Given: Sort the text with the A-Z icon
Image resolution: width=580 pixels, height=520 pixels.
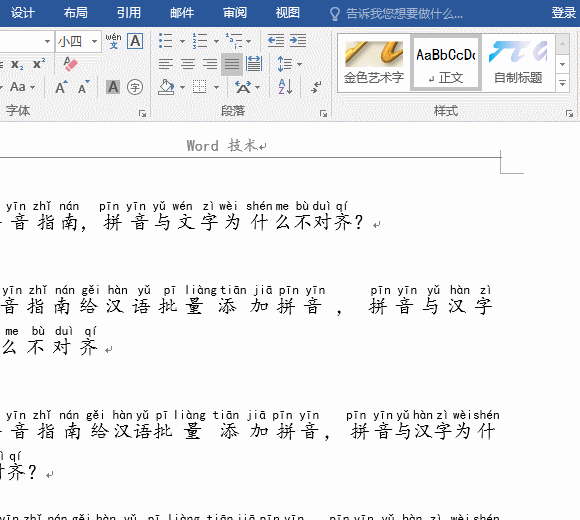Looking at the screenshot, I should [x=285, y=87].
